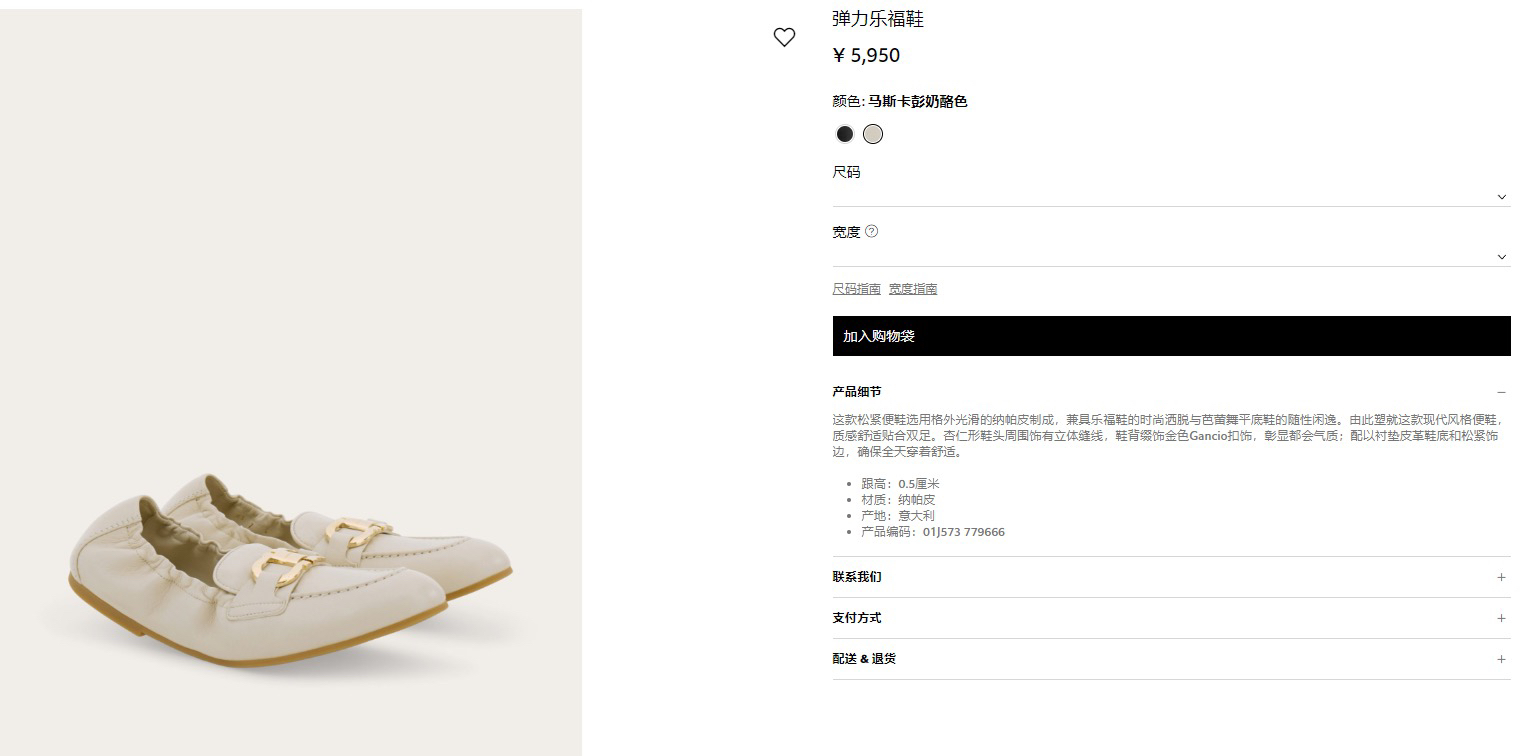The image size is (1538, 756).
Task: Click the width dropdown chevron arrow
Action: [1501, 257]
